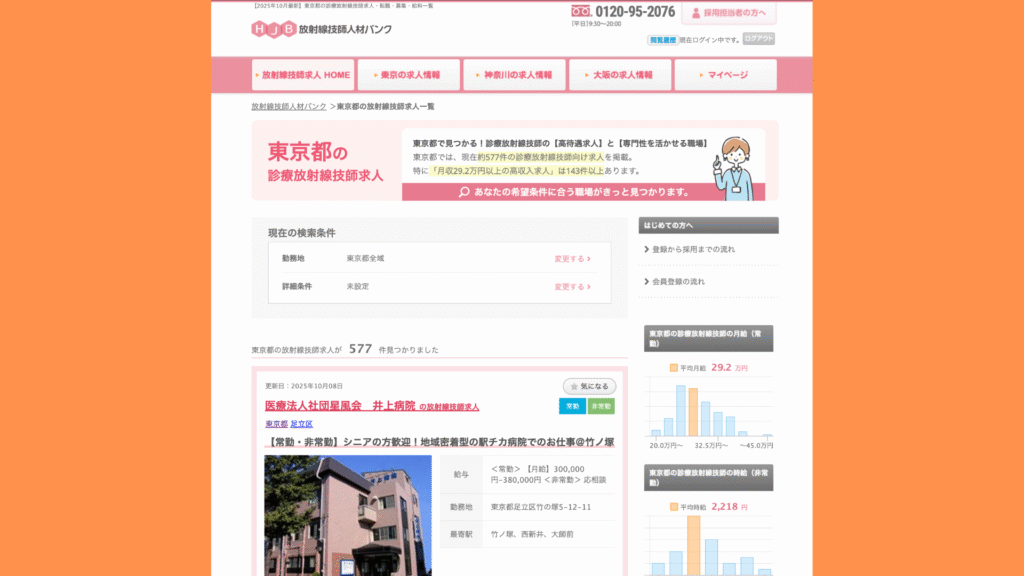Click the 井上病院 building photo
Image resolution: width=1024 pixels, height=576 pixels.
[334, 515]
